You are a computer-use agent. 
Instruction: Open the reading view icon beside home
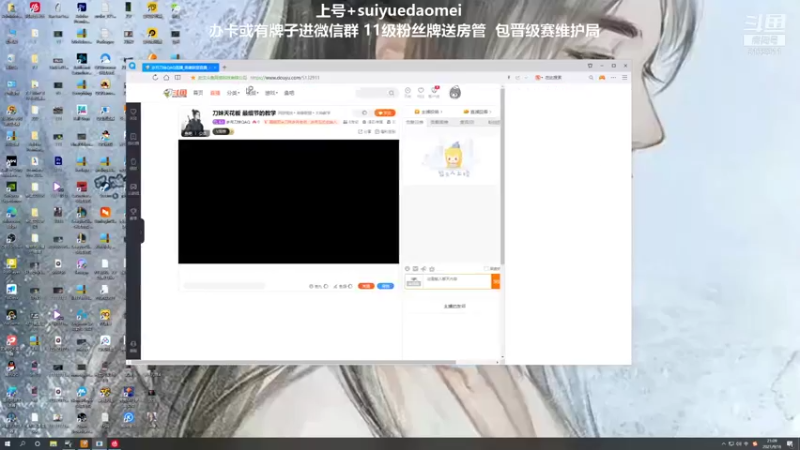tap(178, 78)
